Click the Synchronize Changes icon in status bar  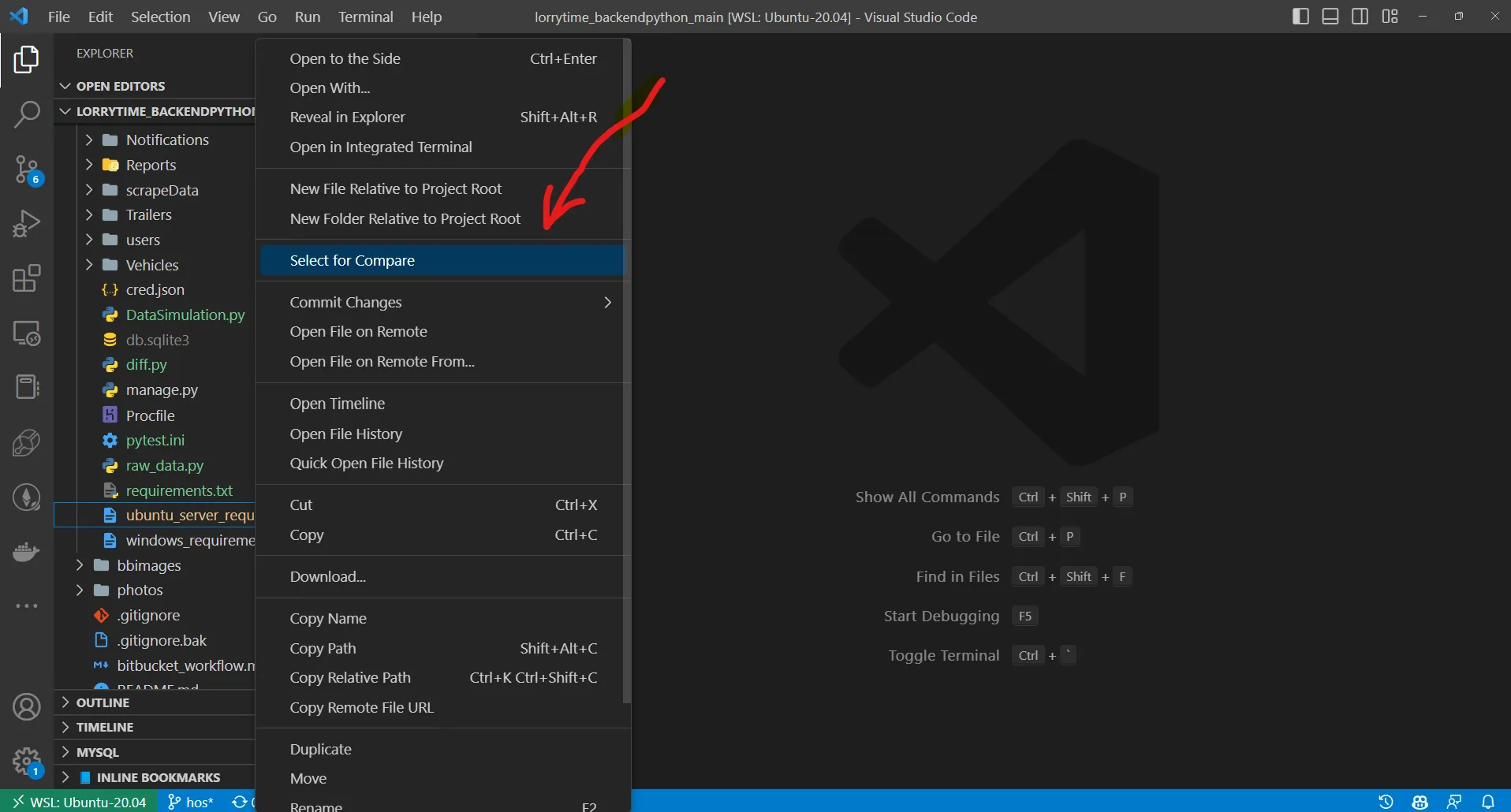pyautogui.click(x=241, y=802)
